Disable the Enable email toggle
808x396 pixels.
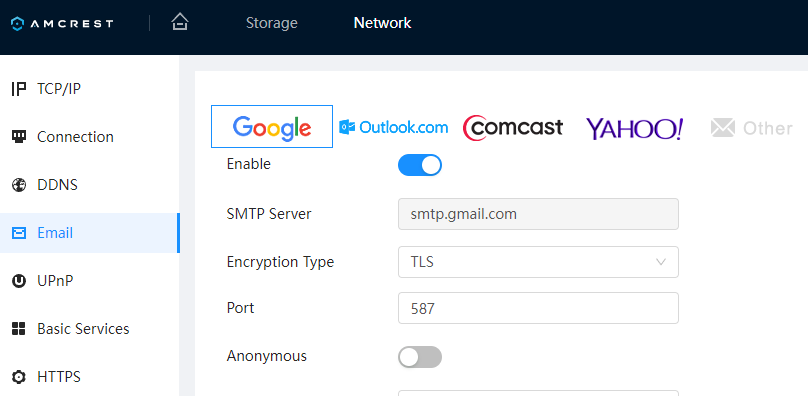[419, 165]
